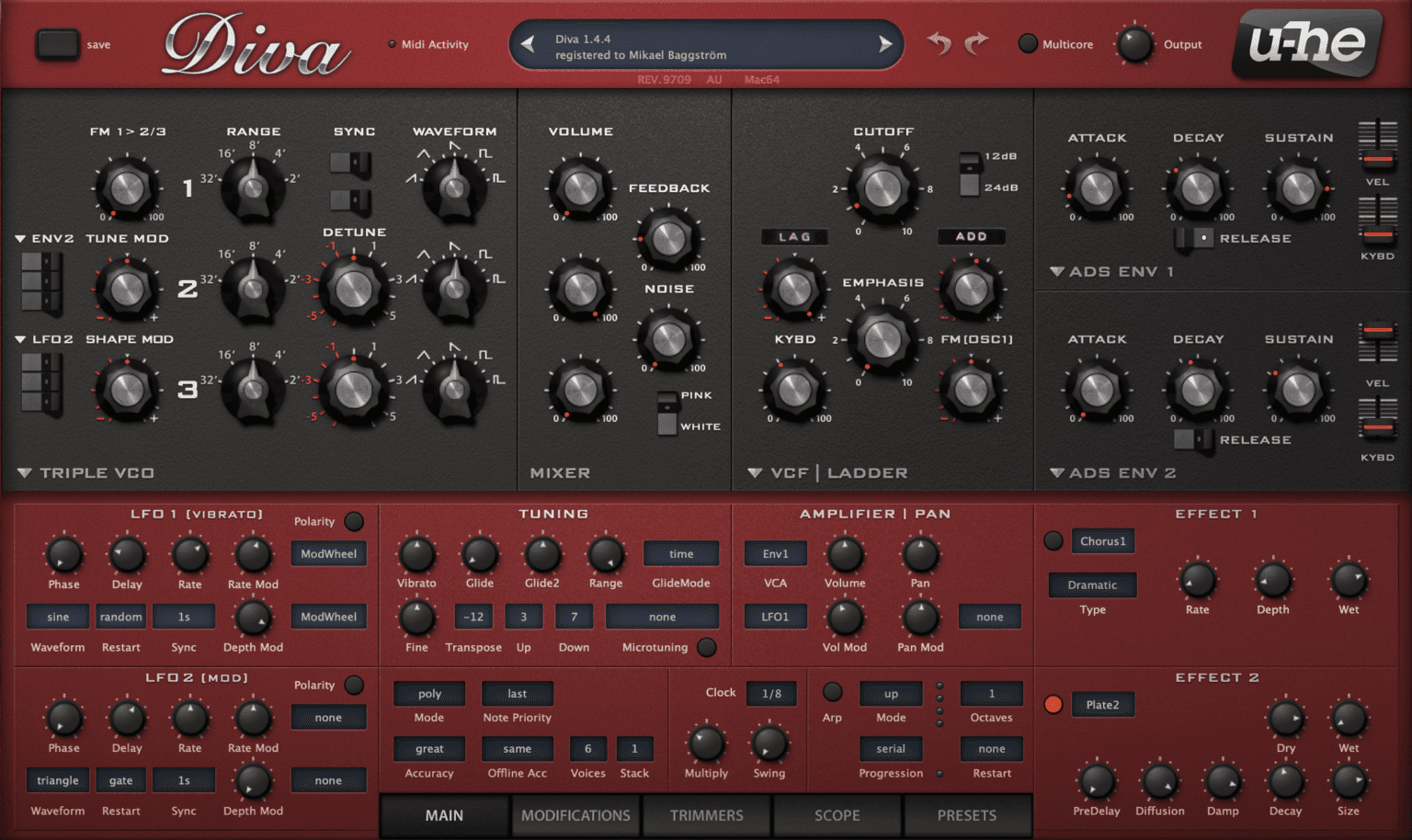This screenshot has height=840, width=1412.
Task: Toggle the Arp on/off button
Action: click(832, 691)
